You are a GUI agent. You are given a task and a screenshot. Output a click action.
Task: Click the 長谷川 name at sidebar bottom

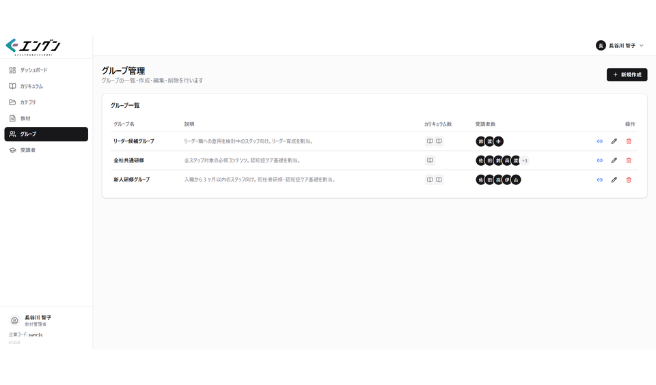[x=38, y=318]
